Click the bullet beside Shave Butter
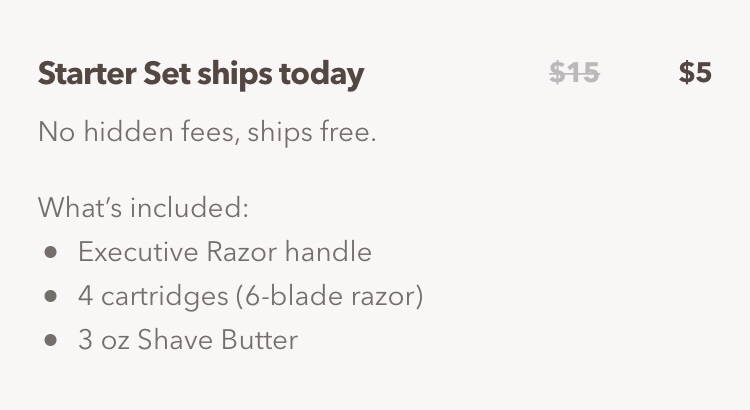Image resolution: width=750 pixels, height=410 pixels. pyautogui.click(x=50, y=340)
